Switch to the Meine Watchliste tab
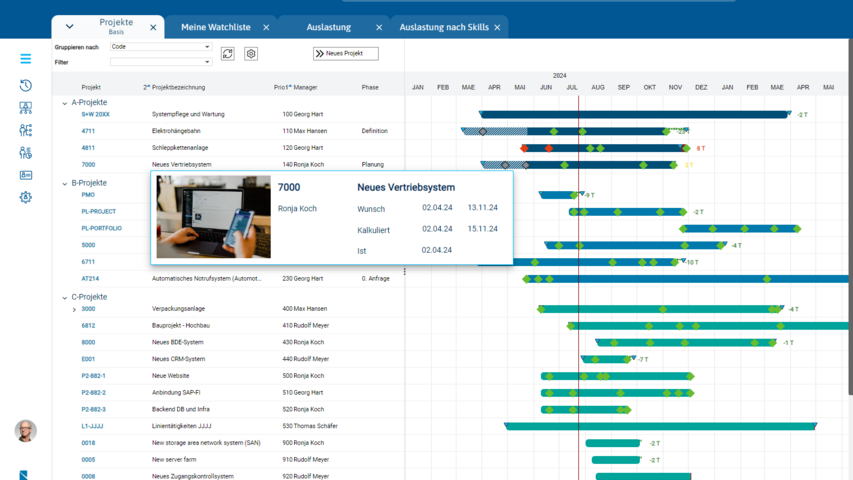Viewport: 853px width, 480px height. tap(215, 28)
